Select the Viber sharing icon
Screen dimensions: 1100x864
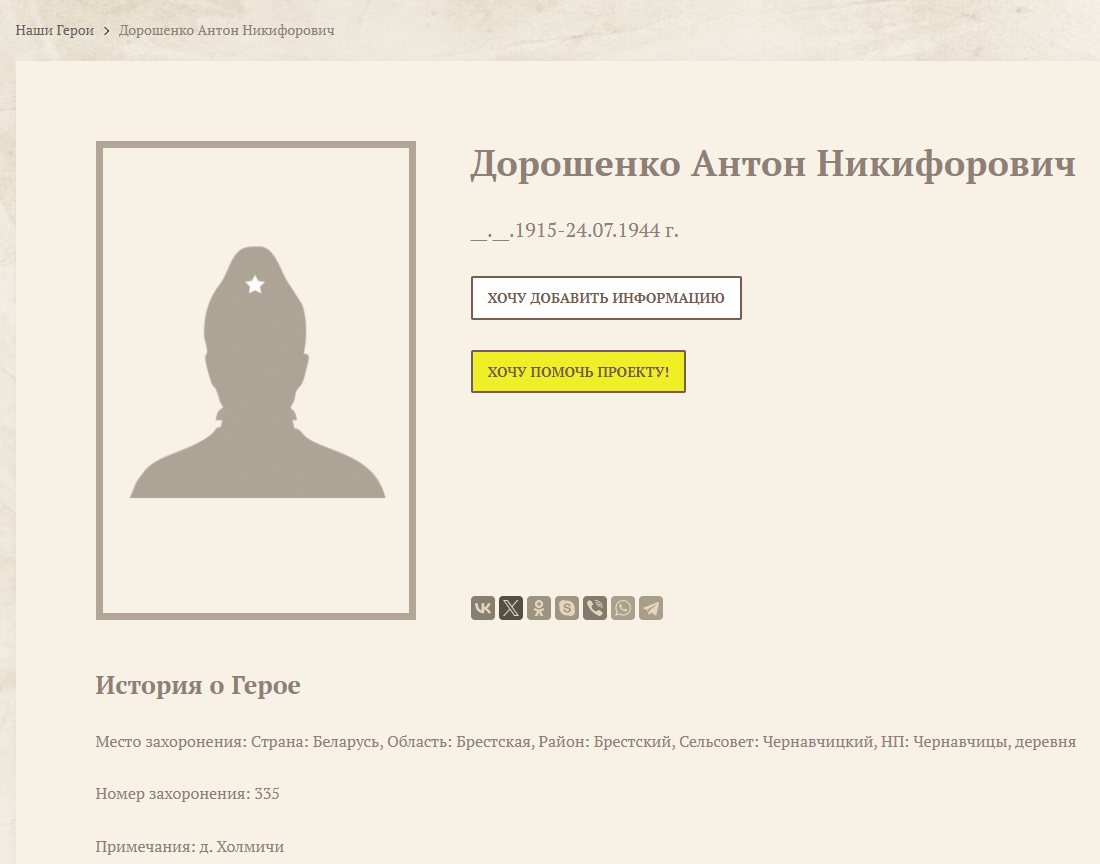pos(594,607)
